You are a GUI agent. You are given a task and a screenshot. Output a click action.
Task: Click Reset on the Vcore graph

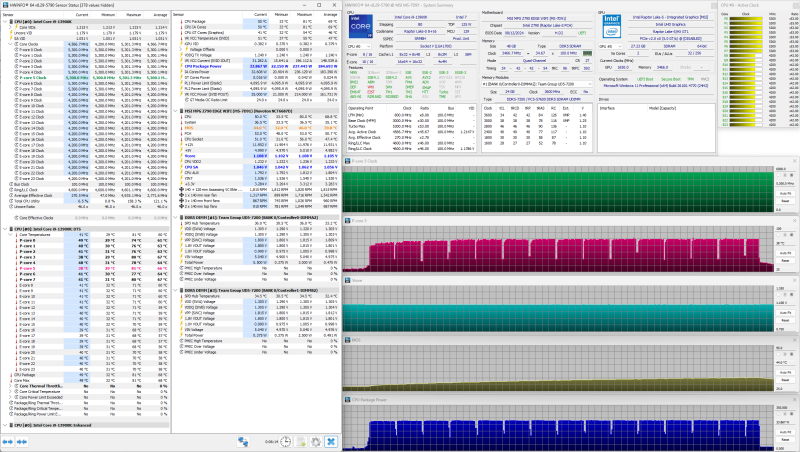787,320
